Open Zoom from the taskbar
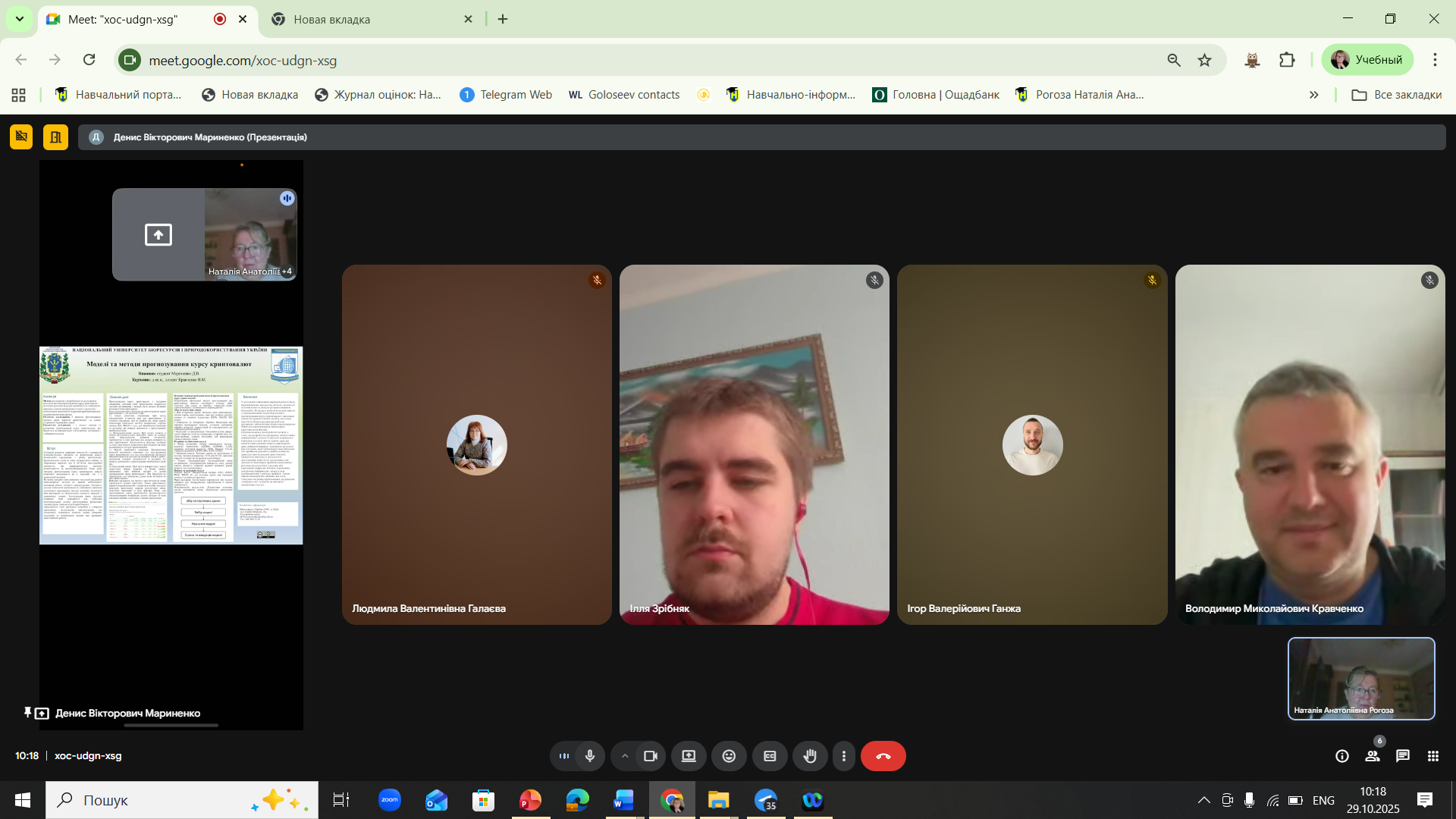This screenshot has width=1456, height=819. 389,800
